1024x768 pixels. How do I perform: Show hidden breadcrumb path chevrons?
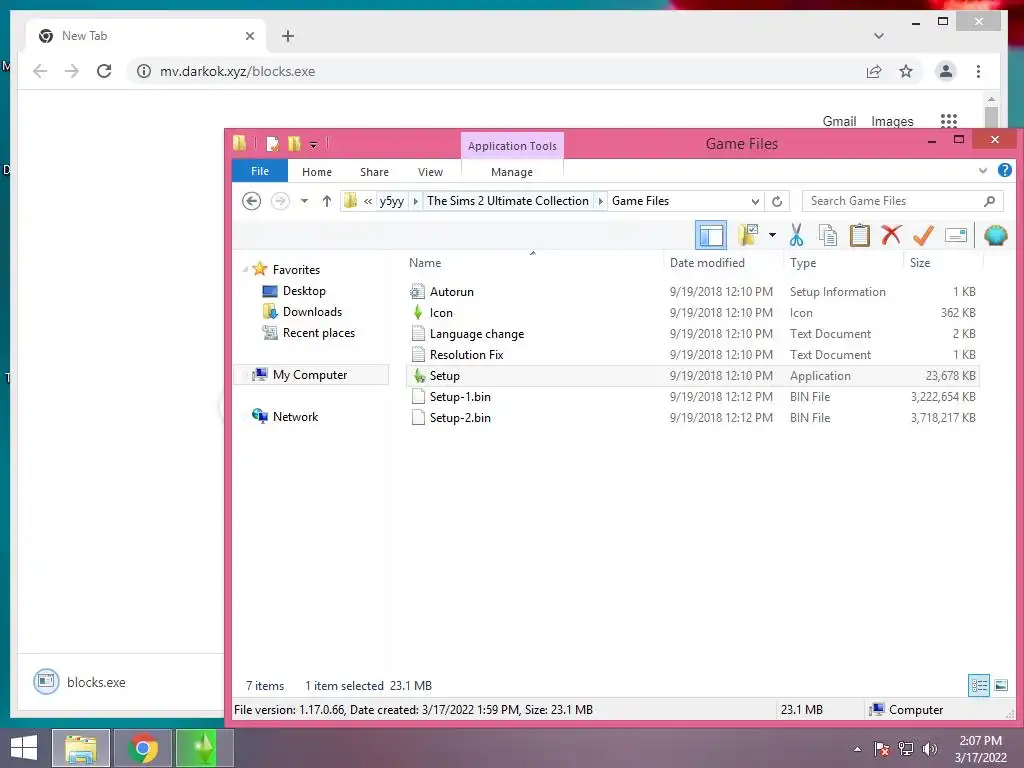368,201
